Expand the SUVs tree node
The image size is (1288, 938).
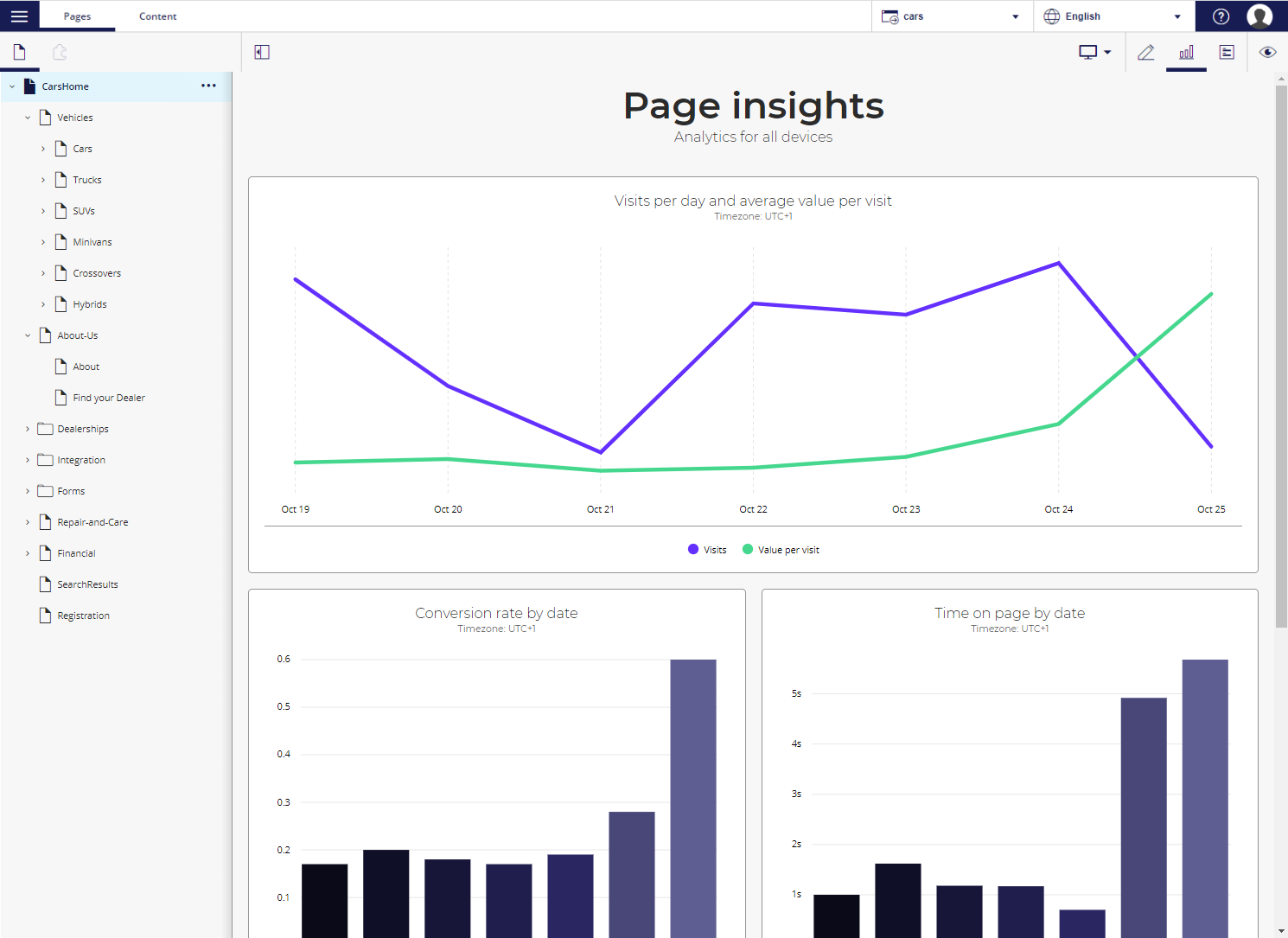pyautogui.click(x=43, y=211)
